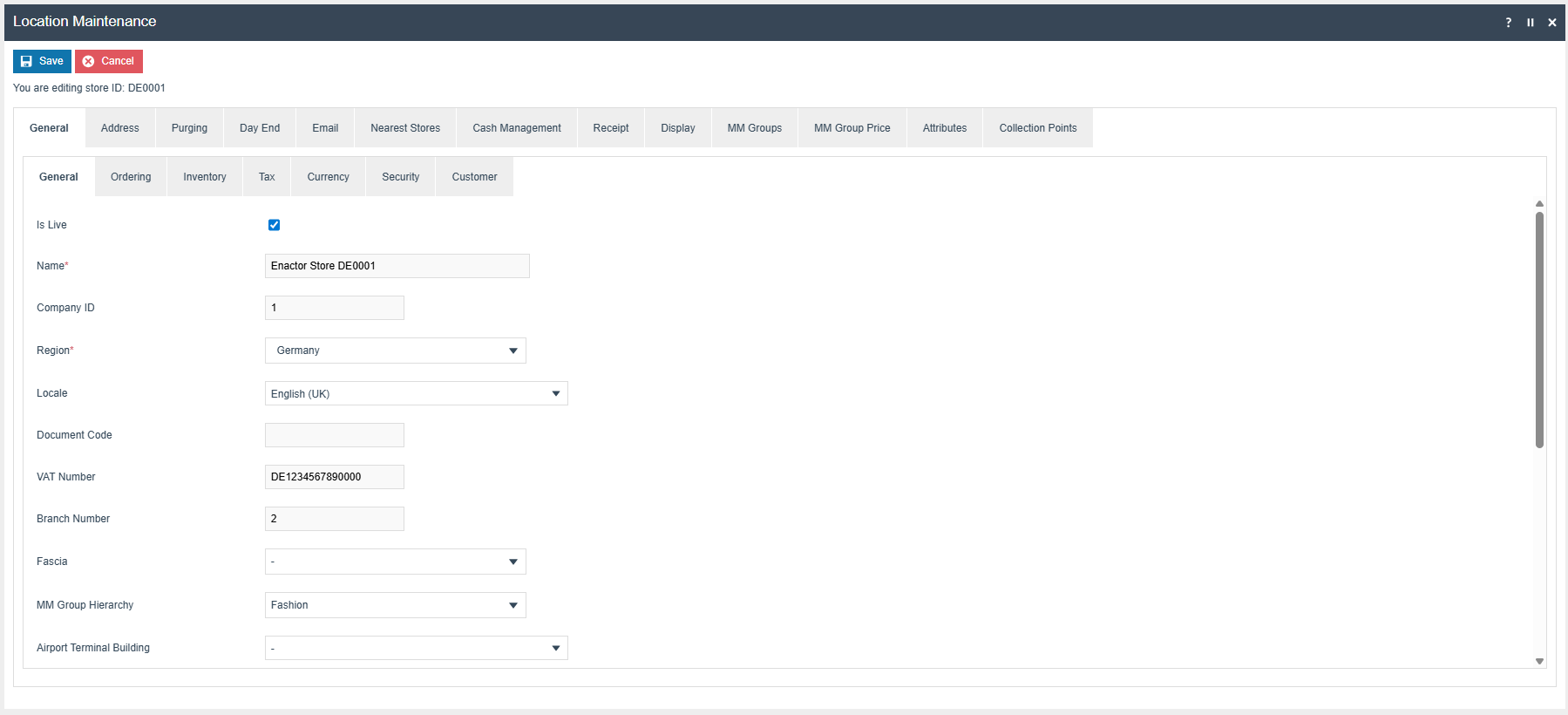Click the scrollbar down arrow

tap(1539, 661)
